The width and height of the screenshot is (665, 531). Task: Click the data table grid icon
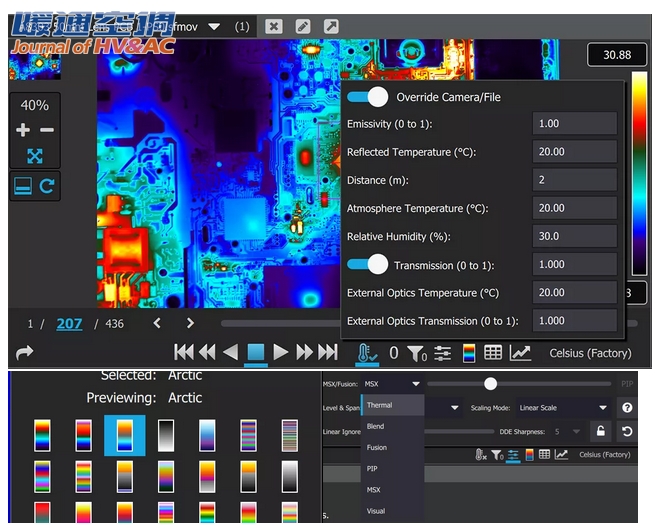(493, 353)
